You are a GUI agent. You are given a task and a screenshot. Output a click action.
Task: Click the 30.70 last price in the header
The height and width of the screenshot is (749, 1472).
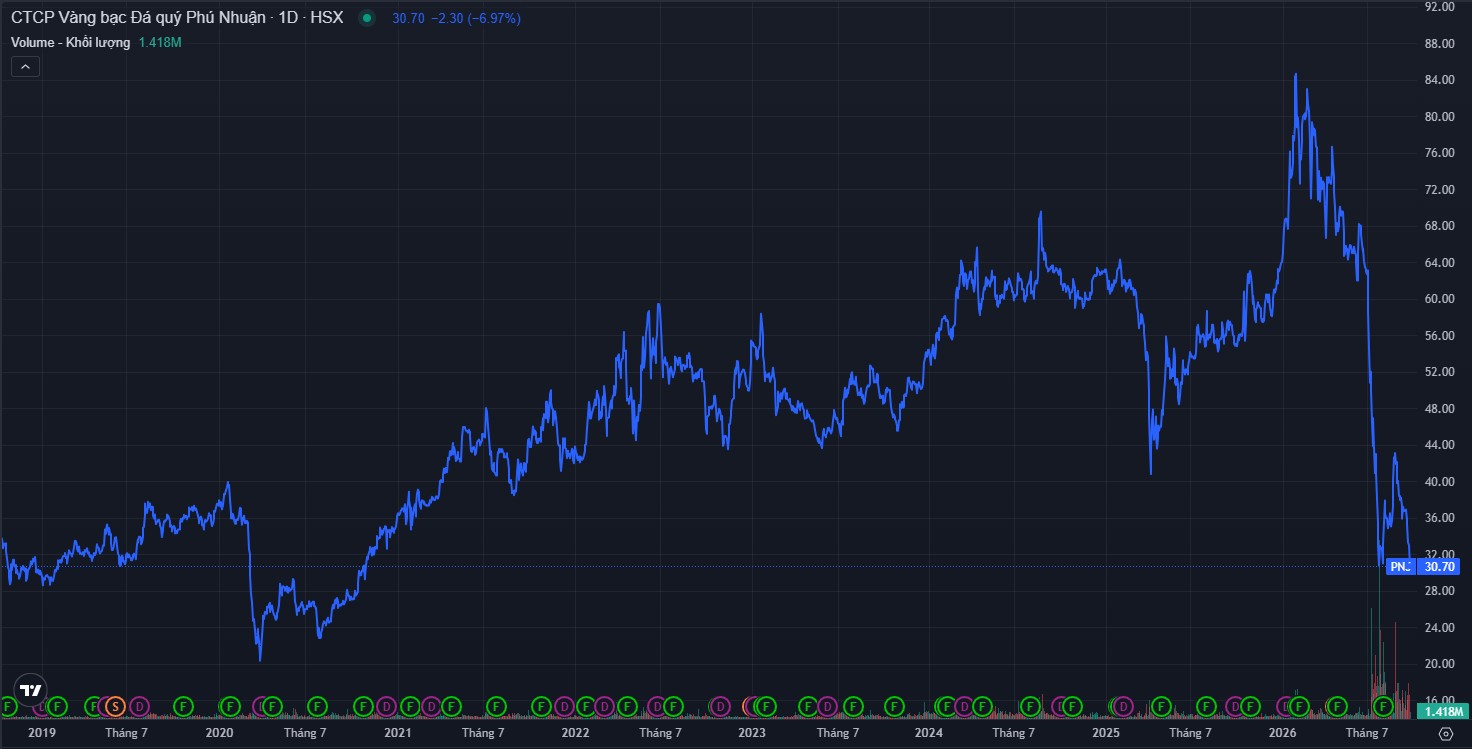(x=409, y=19)
